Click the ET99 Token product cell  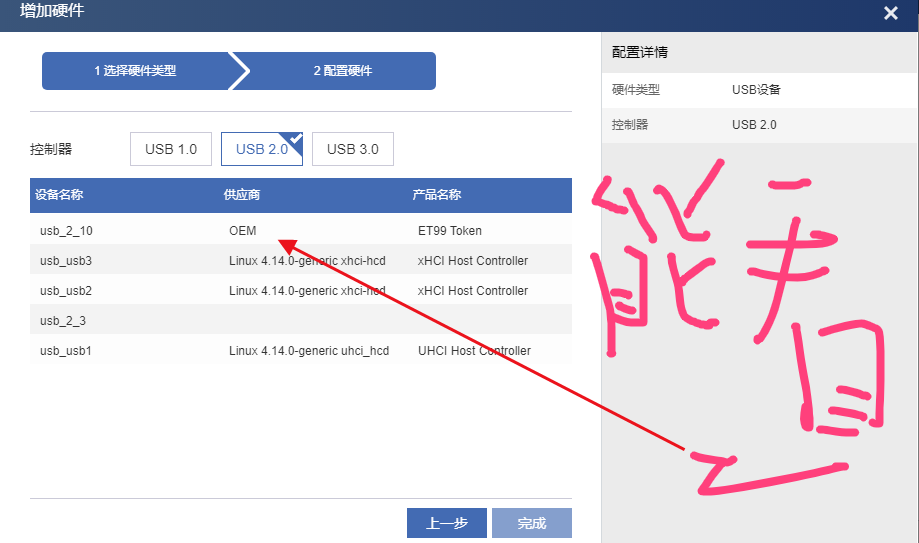coord(450,230)
